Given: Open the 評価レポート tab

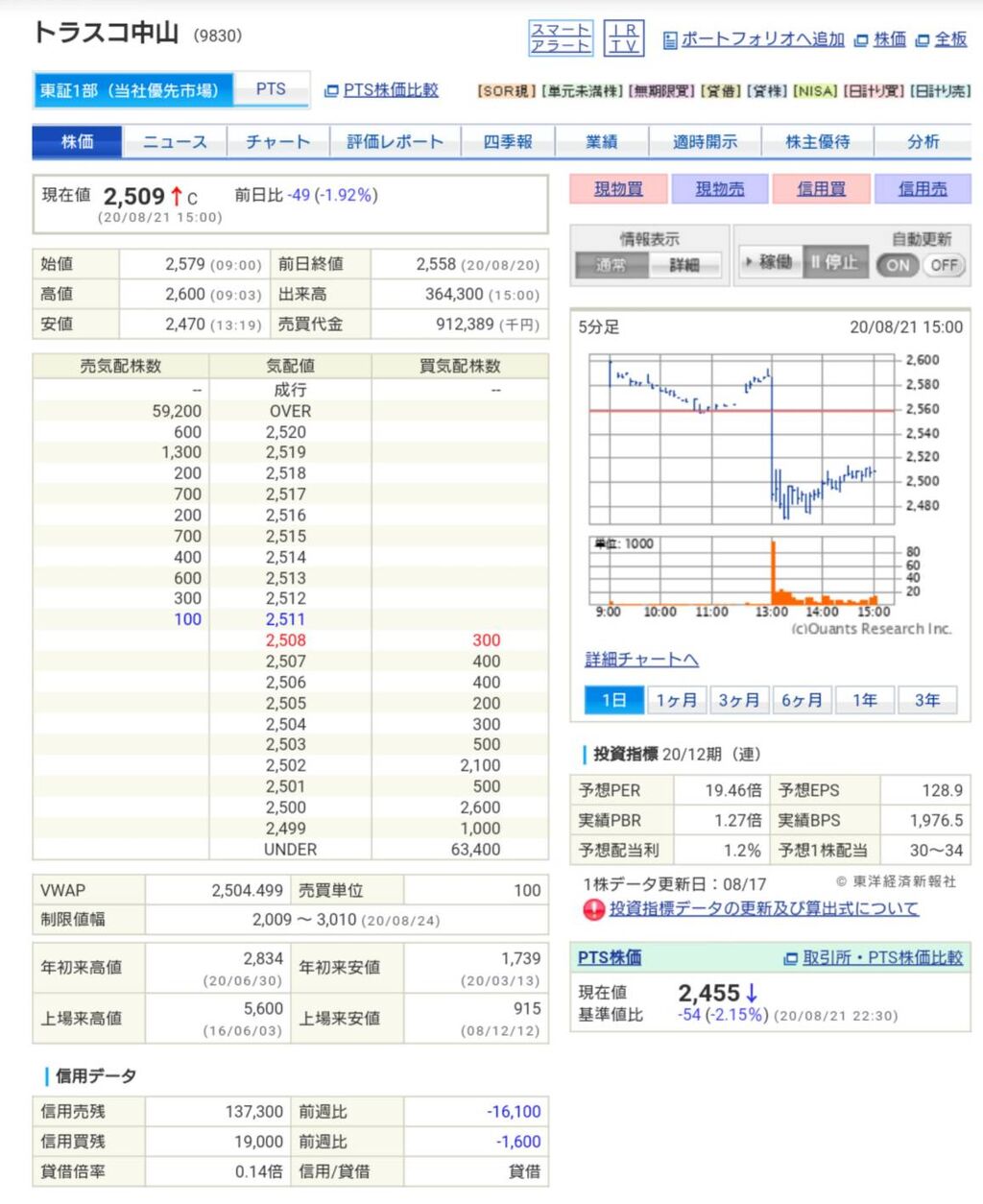Looking at the screenshot, I should click(x=395, y=142).
